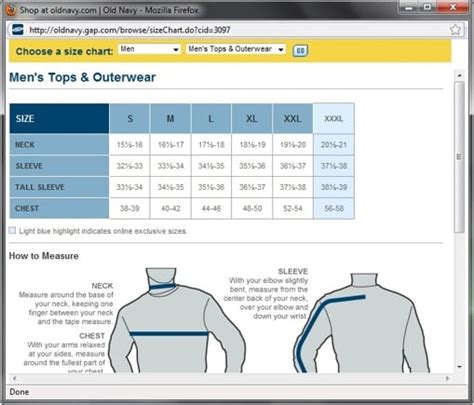Click the NECK measuring instruction heading
Viewport: 474px width, 405px height.
pyautogui.click(x=102, y=286)
